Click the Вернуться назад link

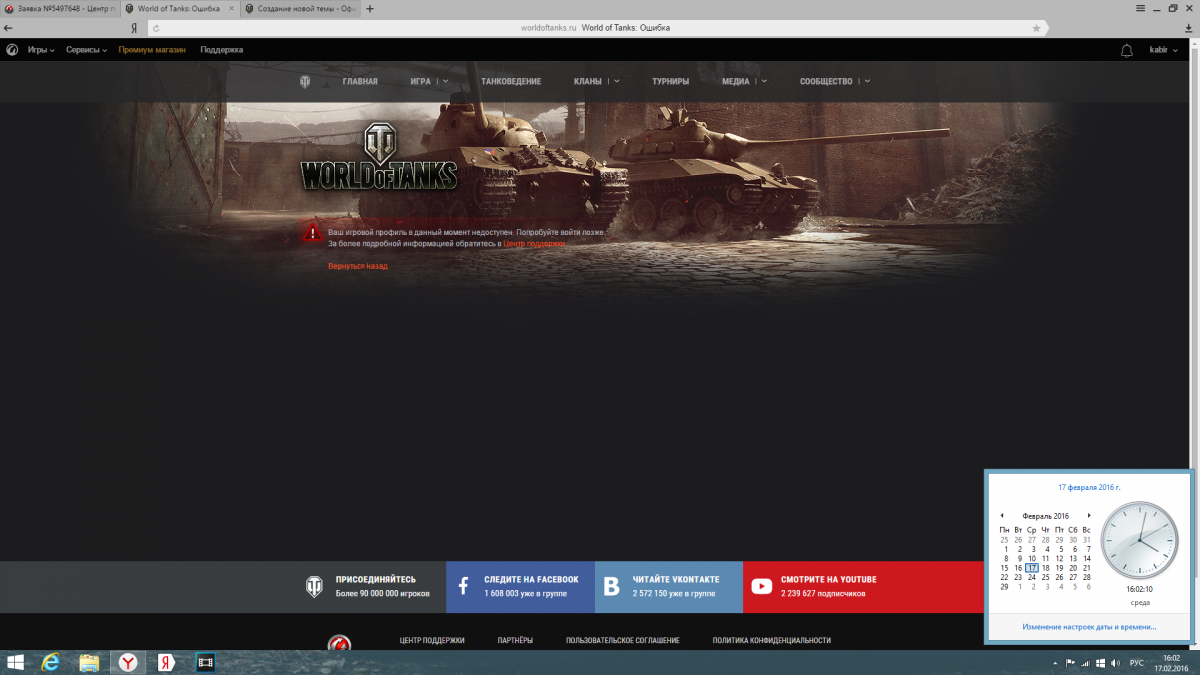click(x=358, y=266)
